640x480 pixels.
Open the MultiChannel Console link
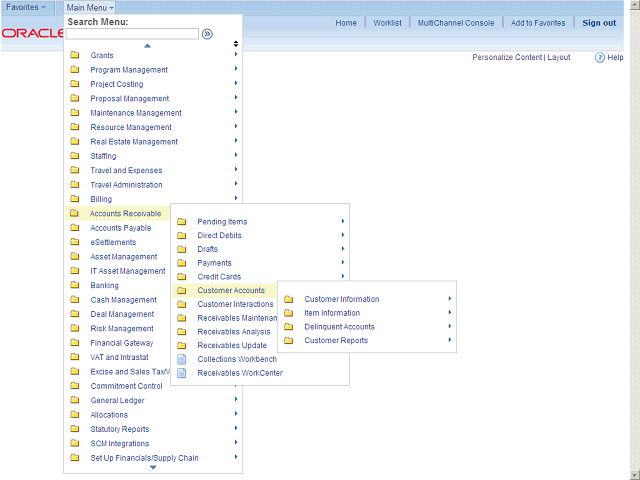click(x=456, y=23)
